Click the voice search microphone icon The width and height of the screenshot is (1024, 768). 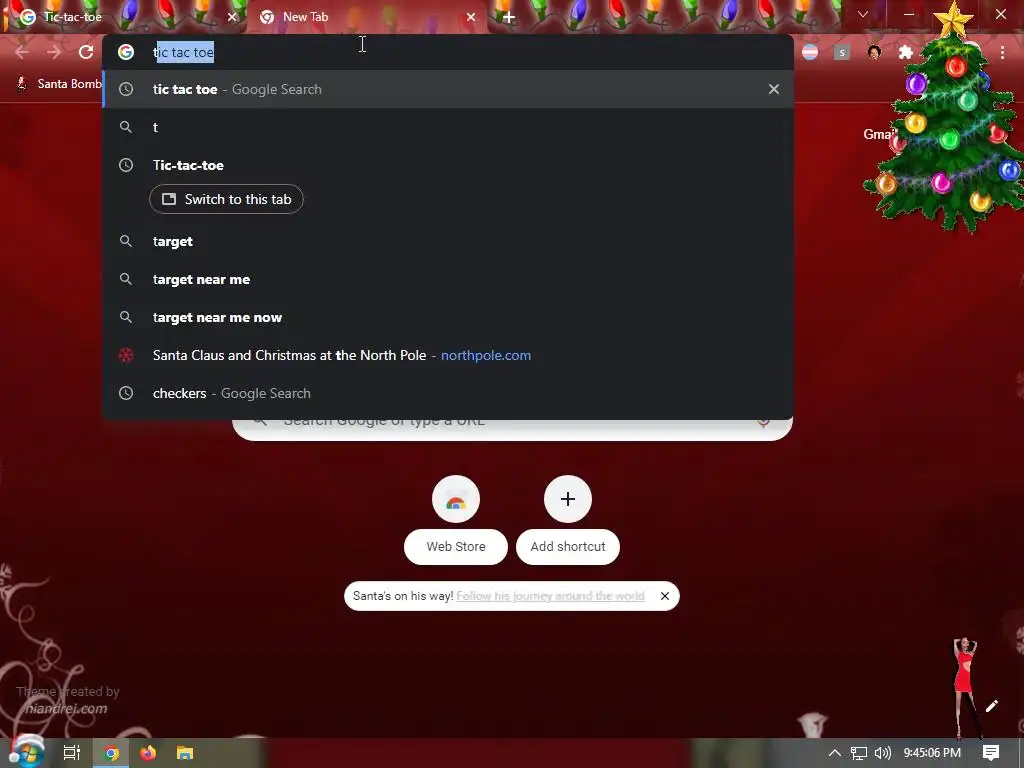point(763,422)
